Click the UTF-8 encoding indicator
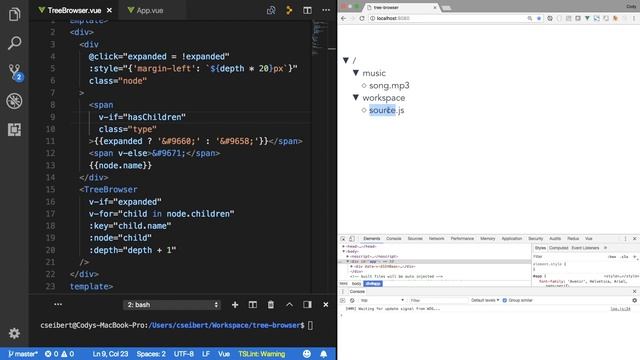The image size is (640, 360). click(184, 354)
